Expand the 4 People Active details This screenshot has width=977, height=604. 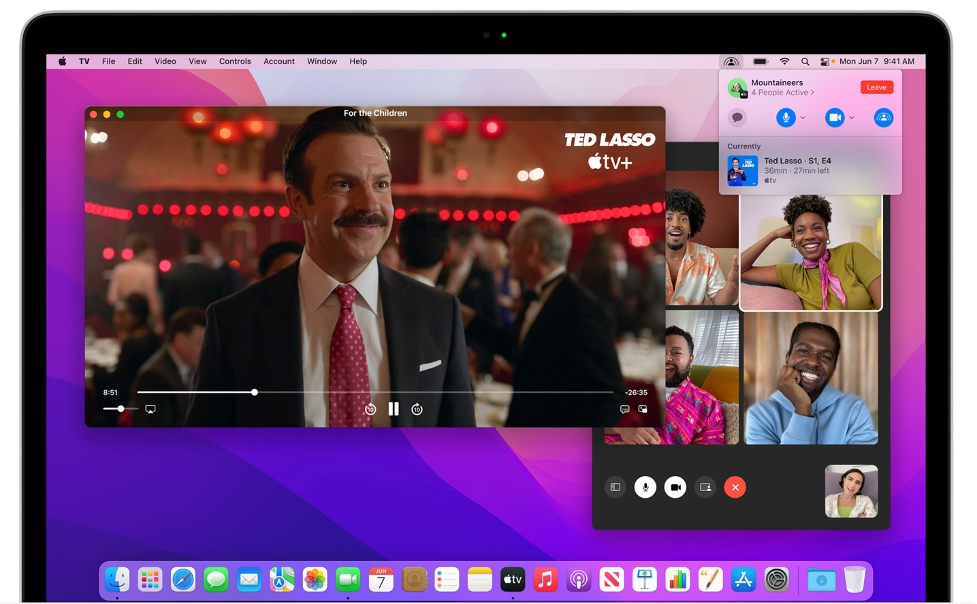coord(783,93)
